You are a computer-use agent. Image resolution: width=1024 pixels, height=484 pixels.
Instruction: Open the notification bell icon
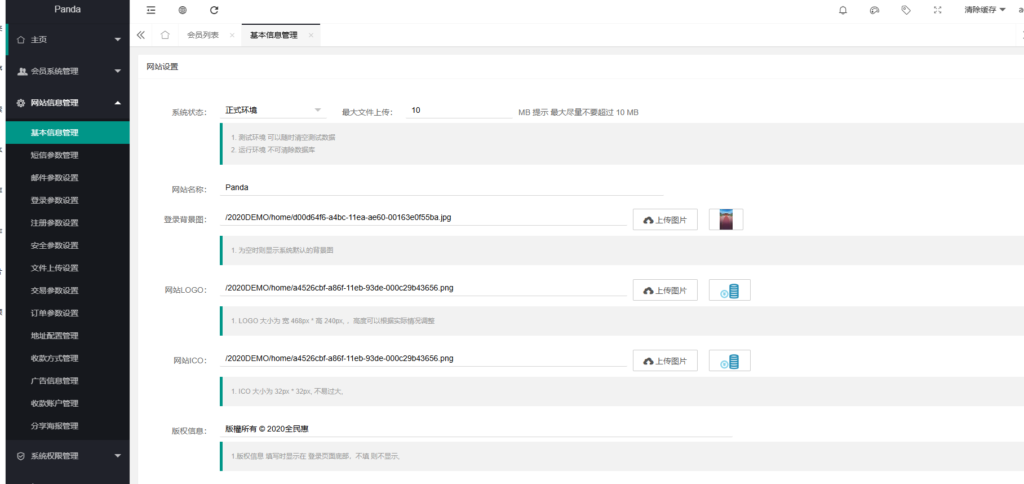click(843, 10)
